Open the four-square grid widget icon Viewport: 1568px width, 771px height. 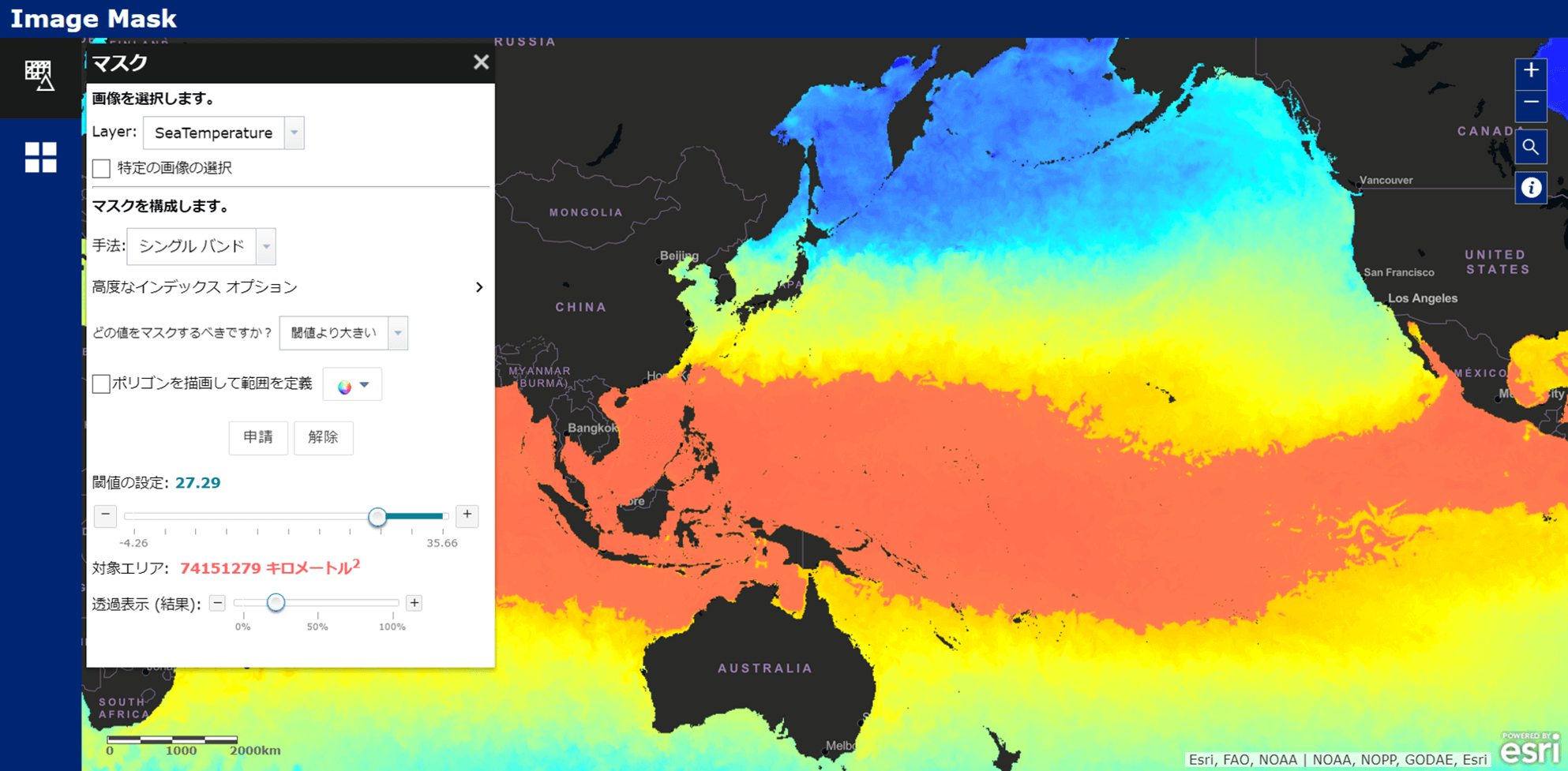point(40,157)
